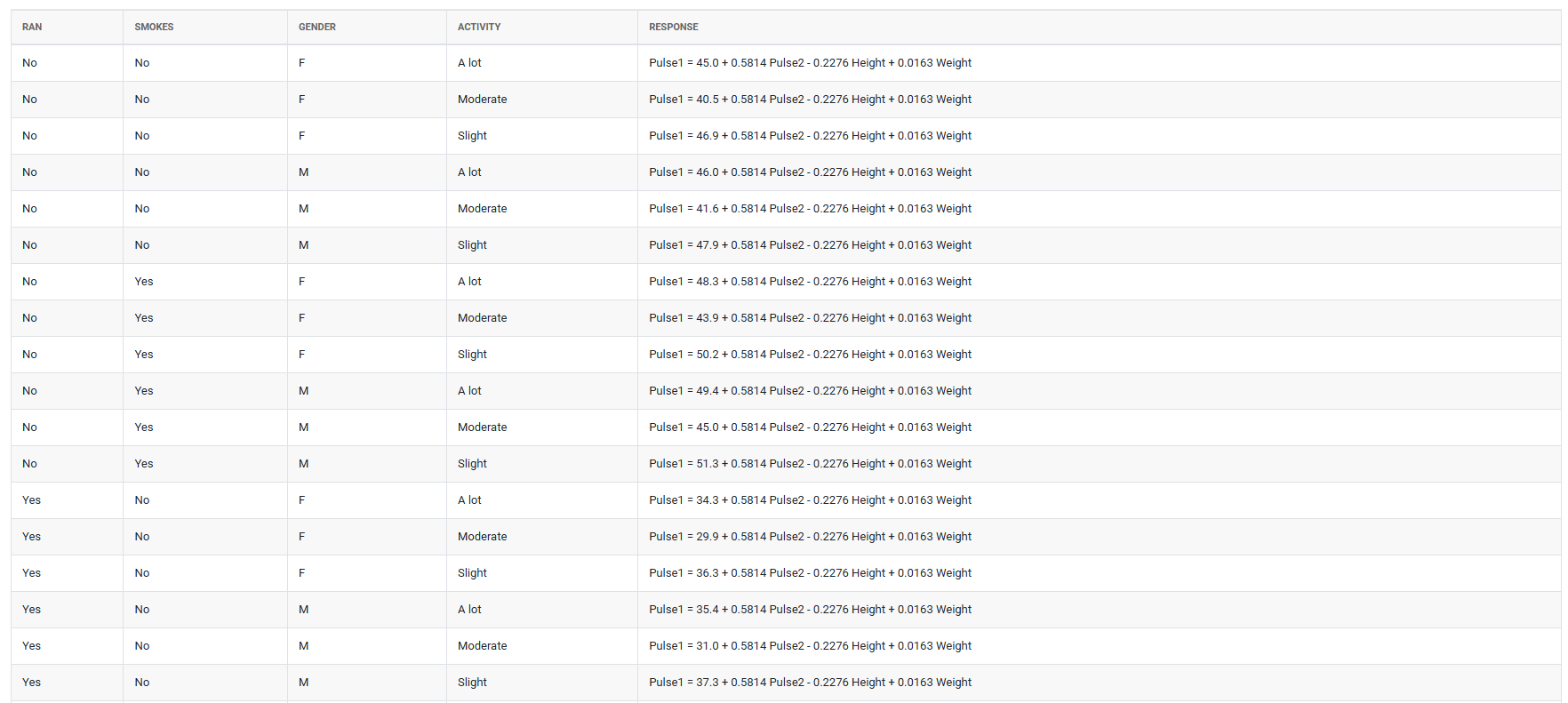Select gender F in the 36.3 intercept row

point(301,573)
